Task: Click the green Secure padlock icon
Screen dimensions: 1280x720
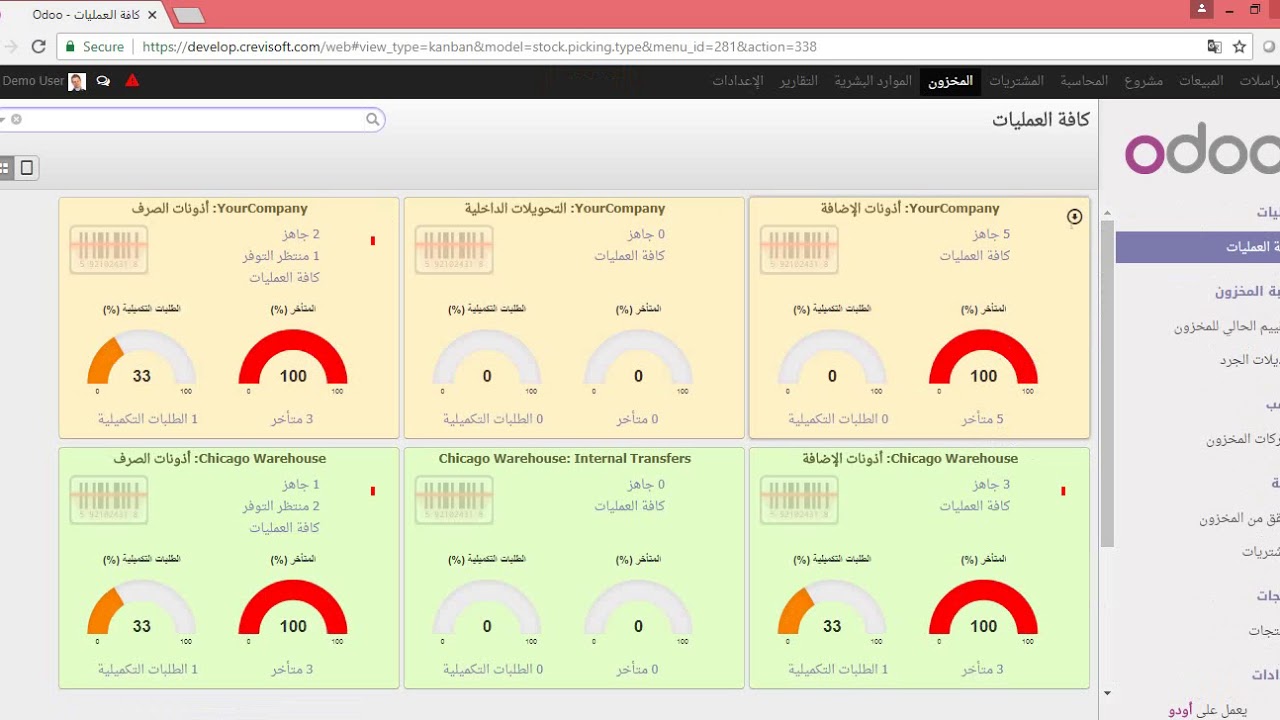Action: [70, 46]
